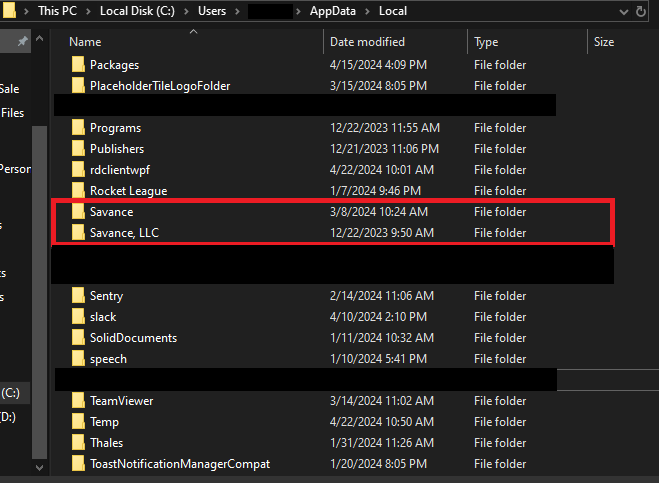Sort by the Name column header
Screen dimensions: 659x483
pos(85,42)
